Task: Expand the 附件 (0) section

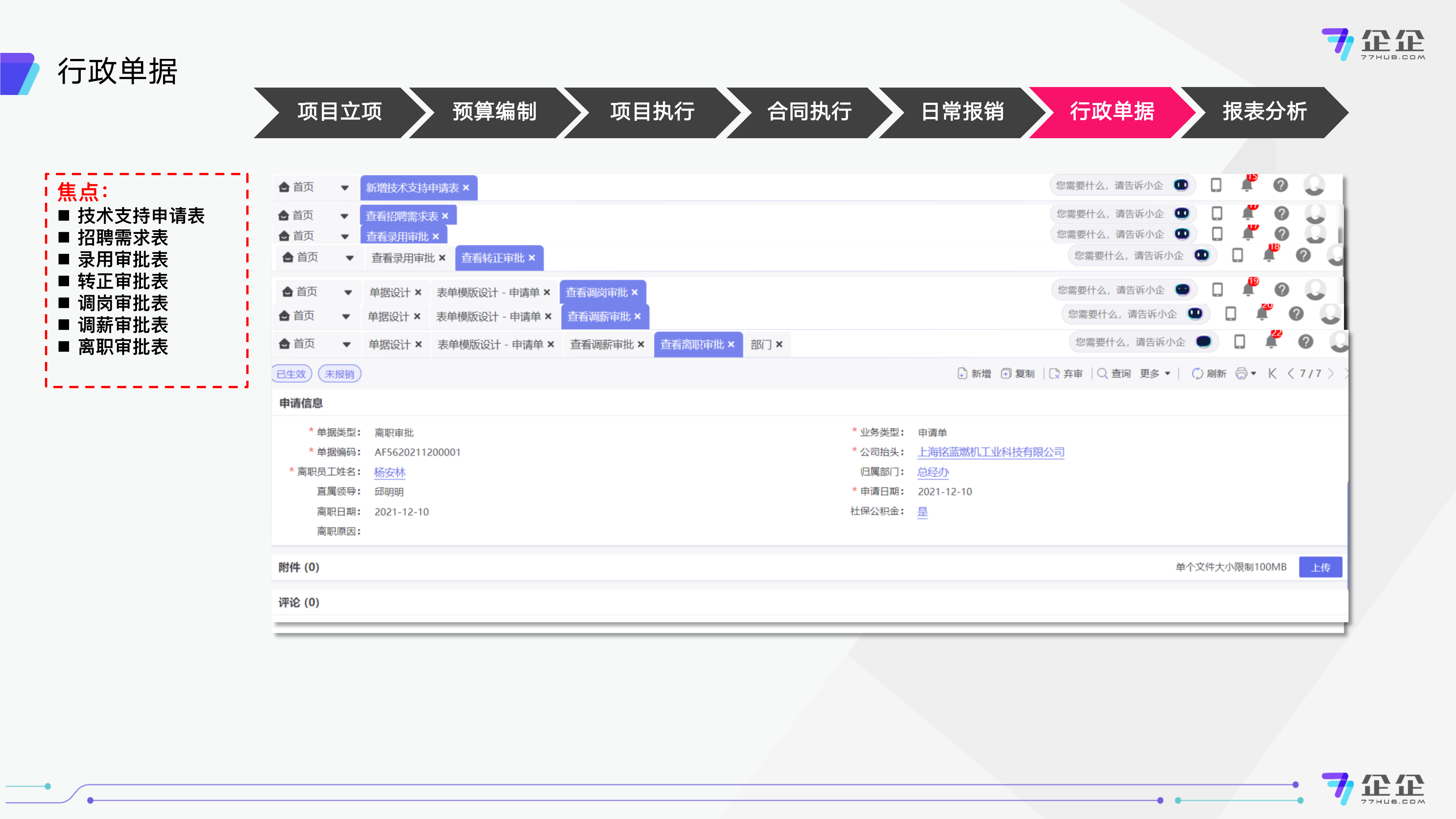Action: (x=299, y=567)
